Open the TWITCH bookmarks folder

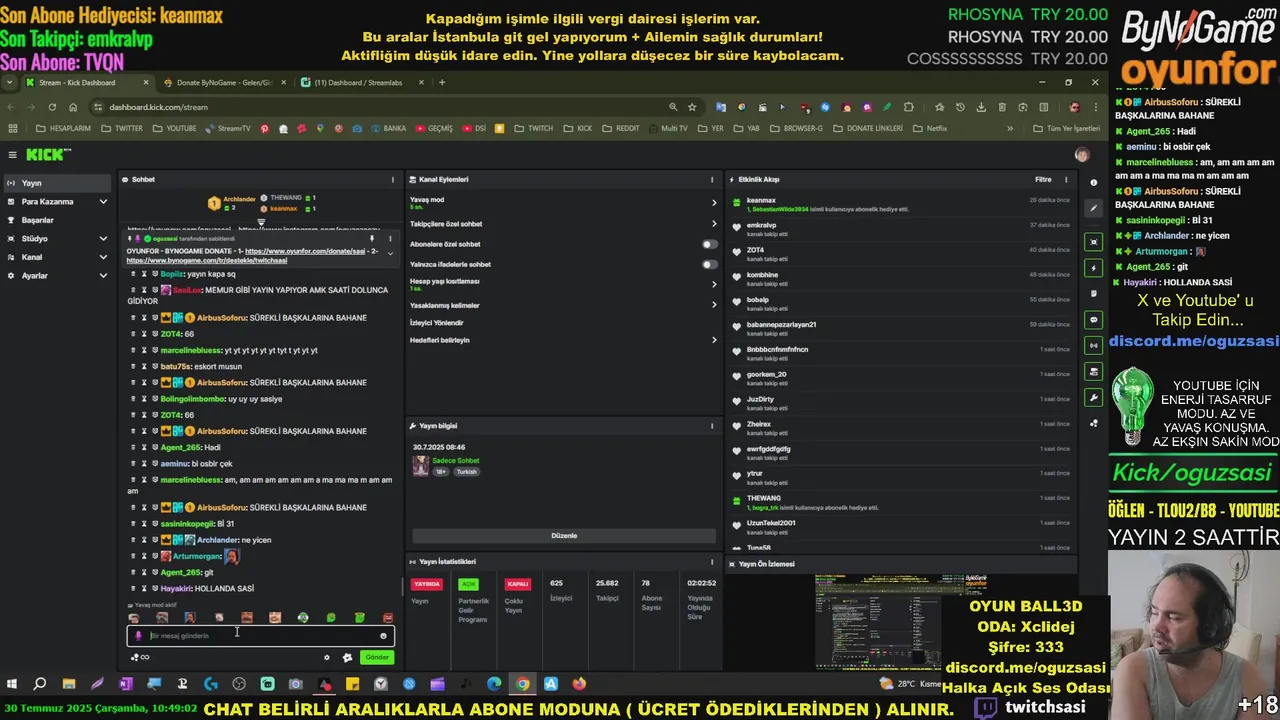pos(533,128)
